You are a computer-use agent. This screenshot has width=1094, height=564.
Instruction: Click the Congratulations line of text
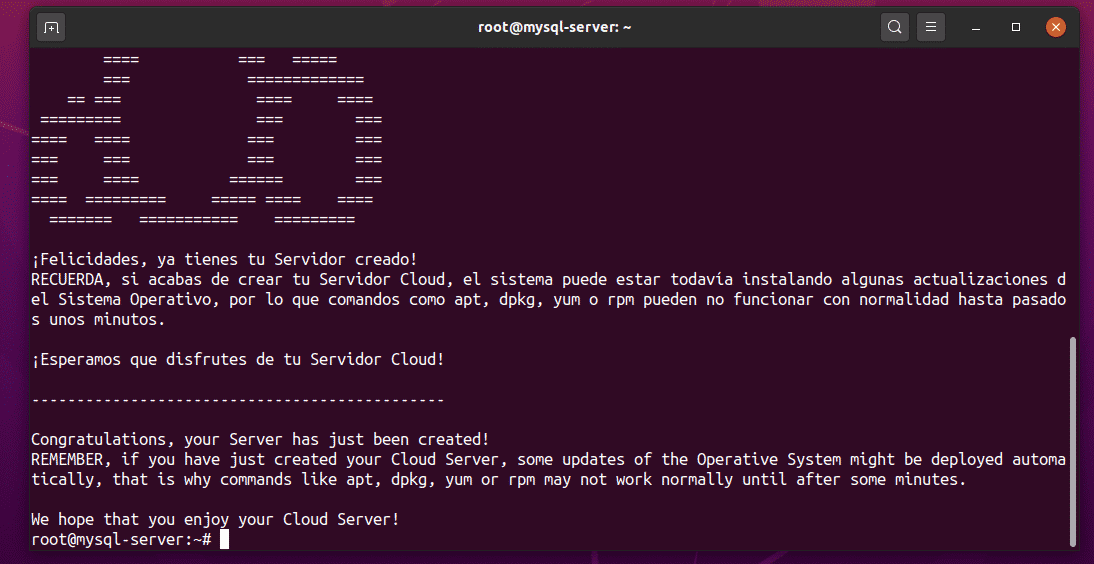(x=260, y=439)
